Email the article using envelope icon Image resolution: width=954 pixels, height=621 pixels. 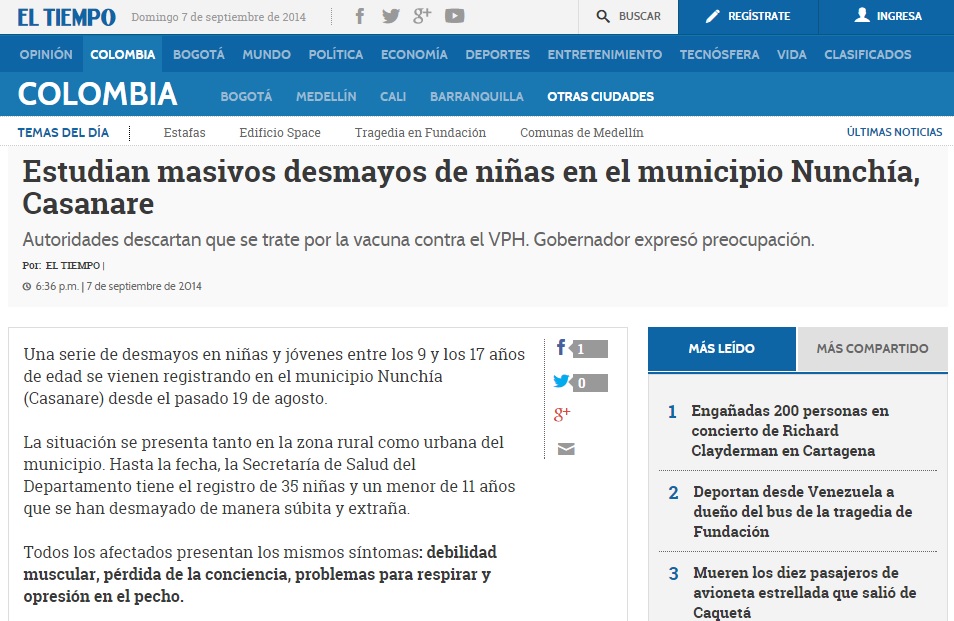[566, 449]
